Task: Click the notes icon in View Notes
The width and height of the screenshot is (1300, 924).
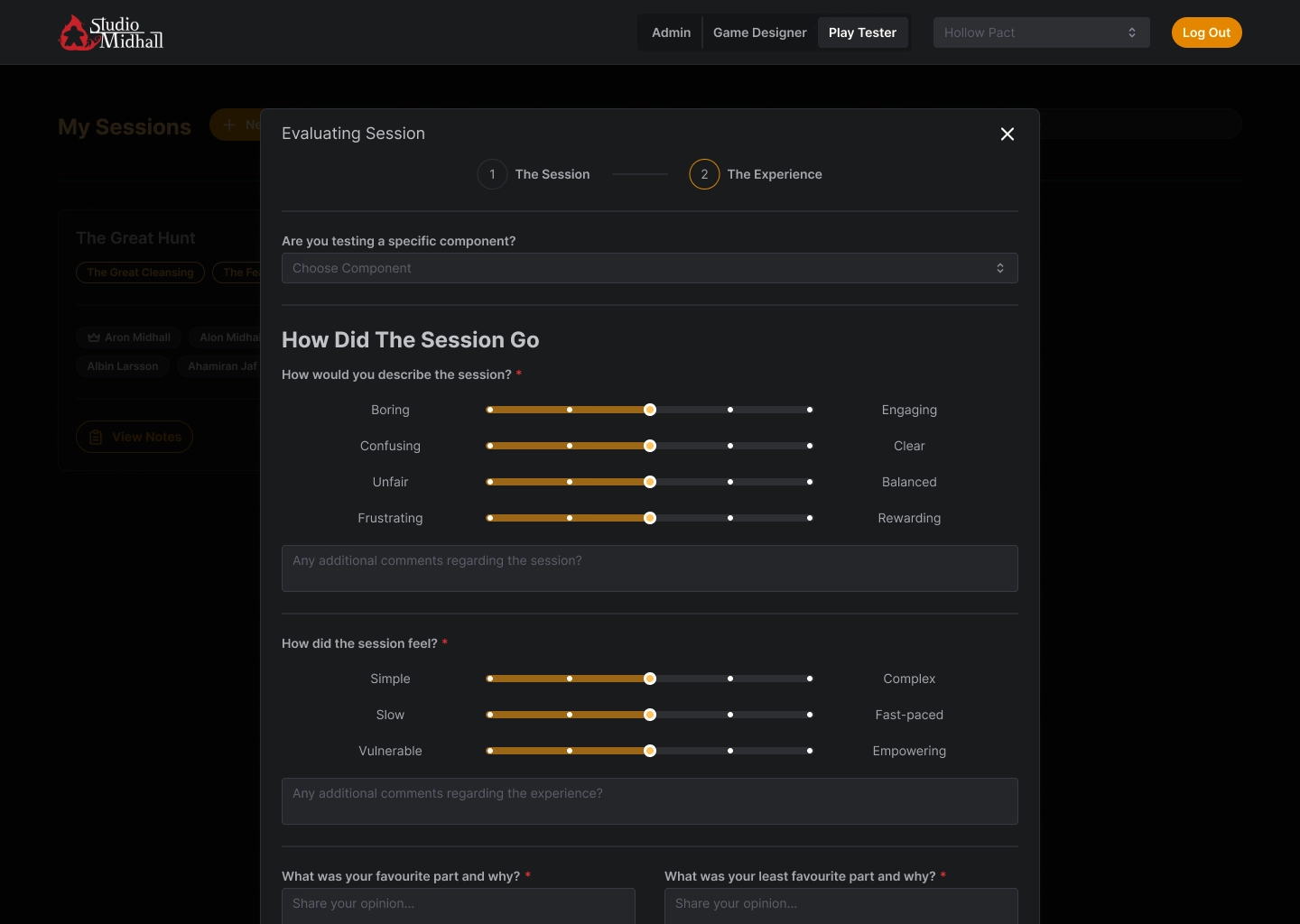Action: pyautogui.click(x=96, y=438)
